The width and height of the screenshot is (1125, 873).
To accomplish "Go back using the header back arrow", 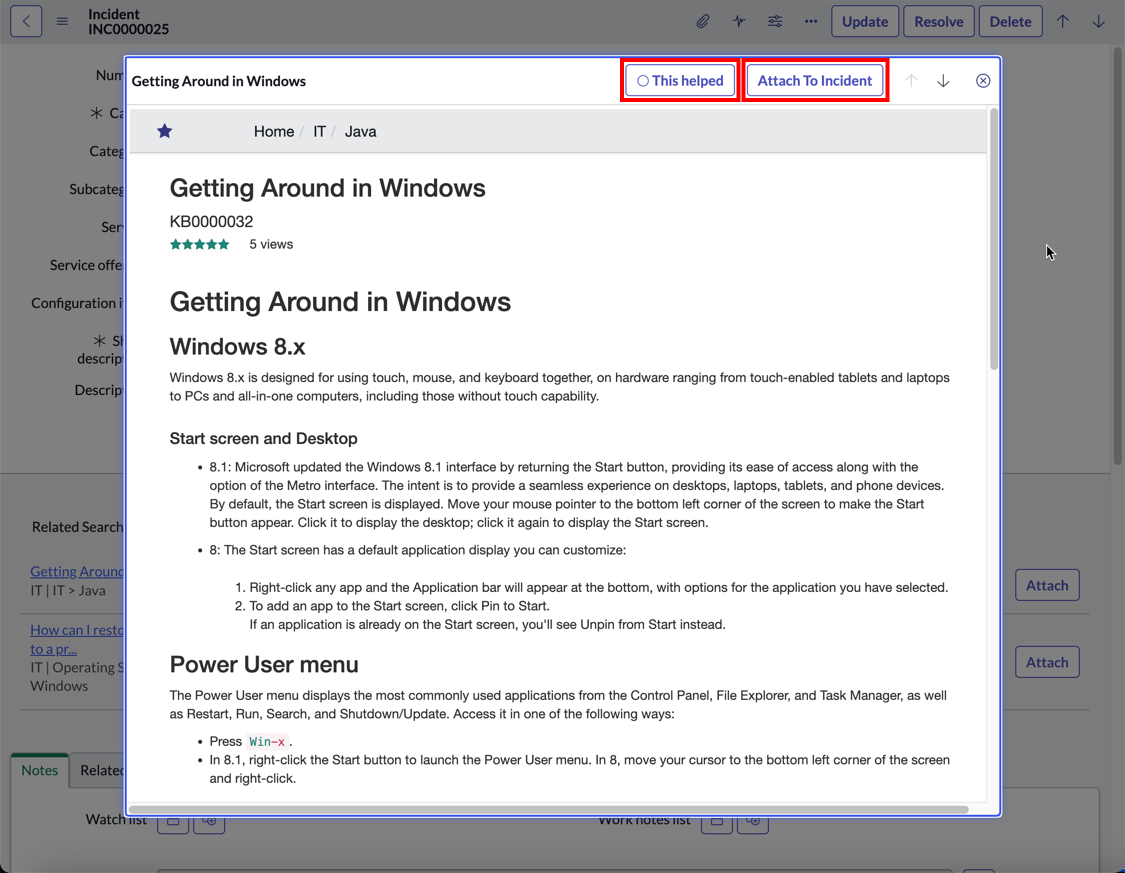I will tap(26, 22).
